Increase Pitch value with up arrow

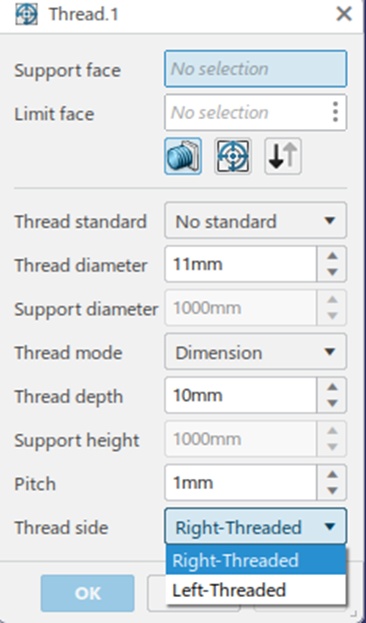332,474
